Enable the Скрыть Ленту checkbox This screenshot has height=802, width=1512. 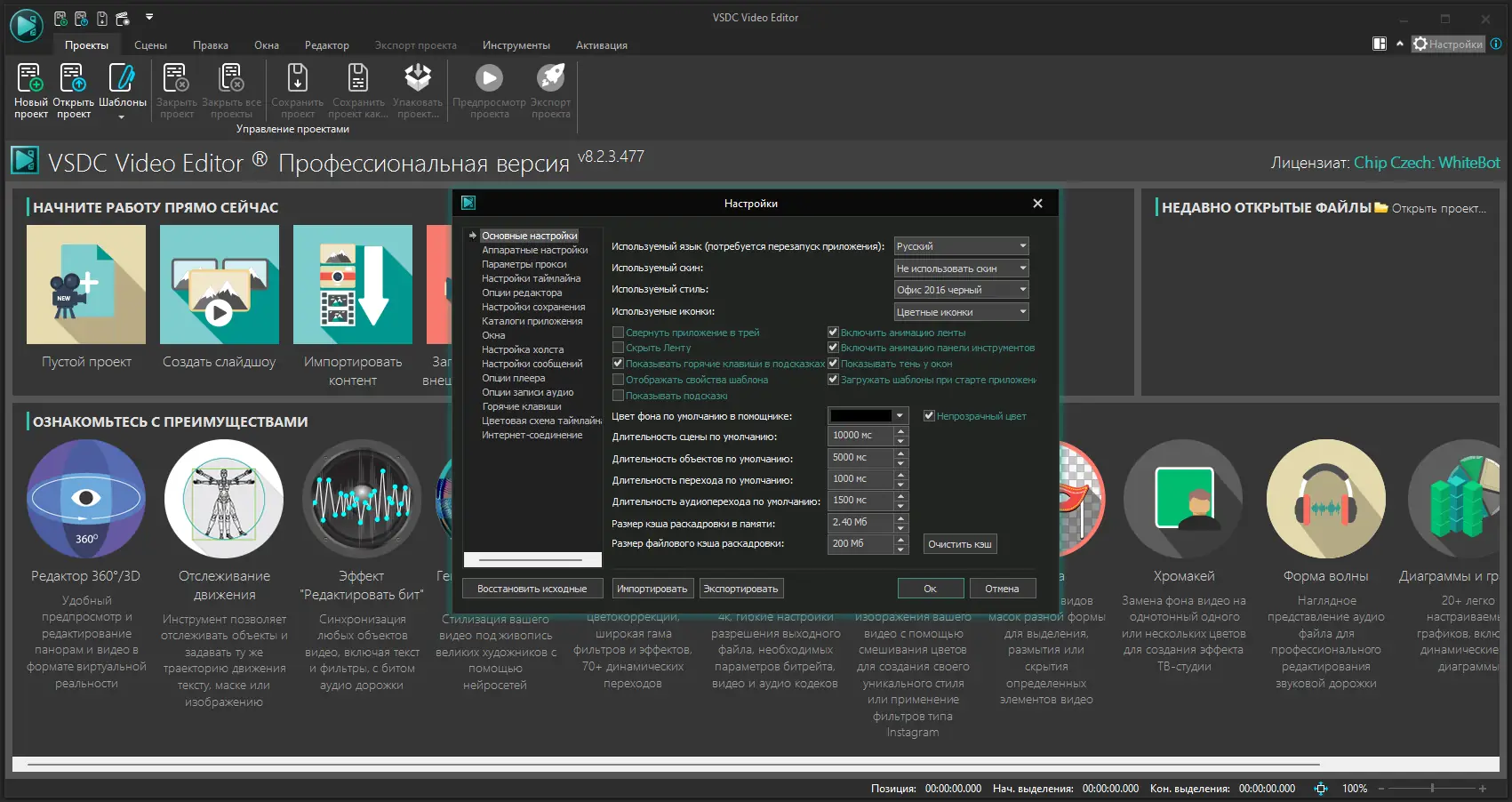click(x=618, y=348)
